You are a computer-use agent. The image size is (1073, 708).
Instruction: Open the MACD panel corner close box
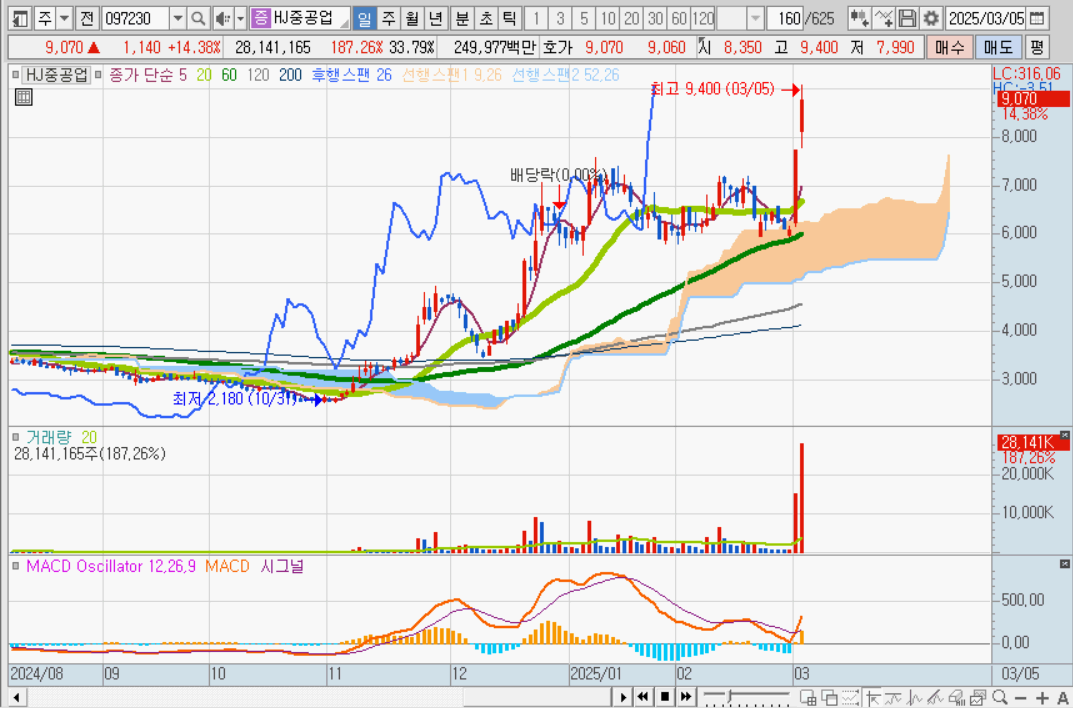pos(1064,564)
